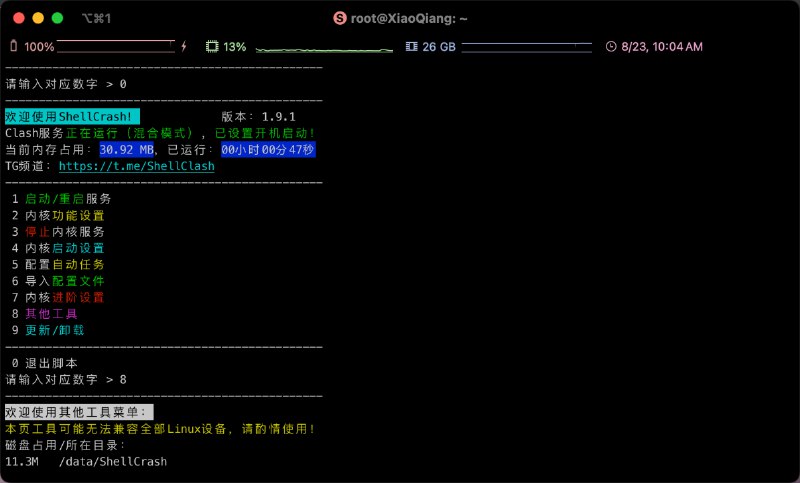
Task: Click menu line '4 内核启动设置'
Action: (x=58, y=248)
